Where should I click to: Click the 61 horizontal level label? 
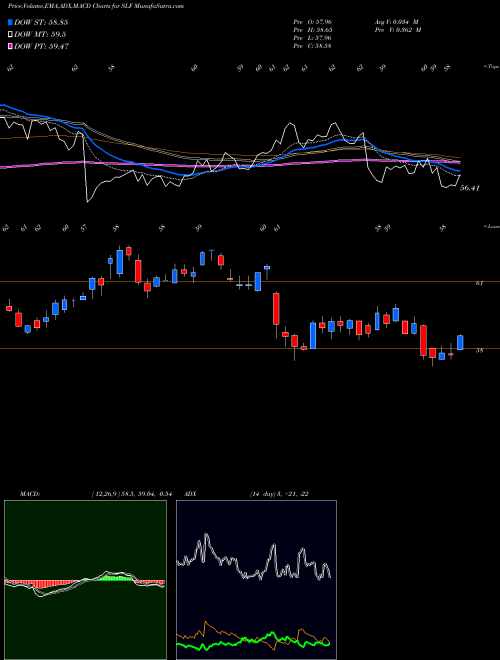479,283
